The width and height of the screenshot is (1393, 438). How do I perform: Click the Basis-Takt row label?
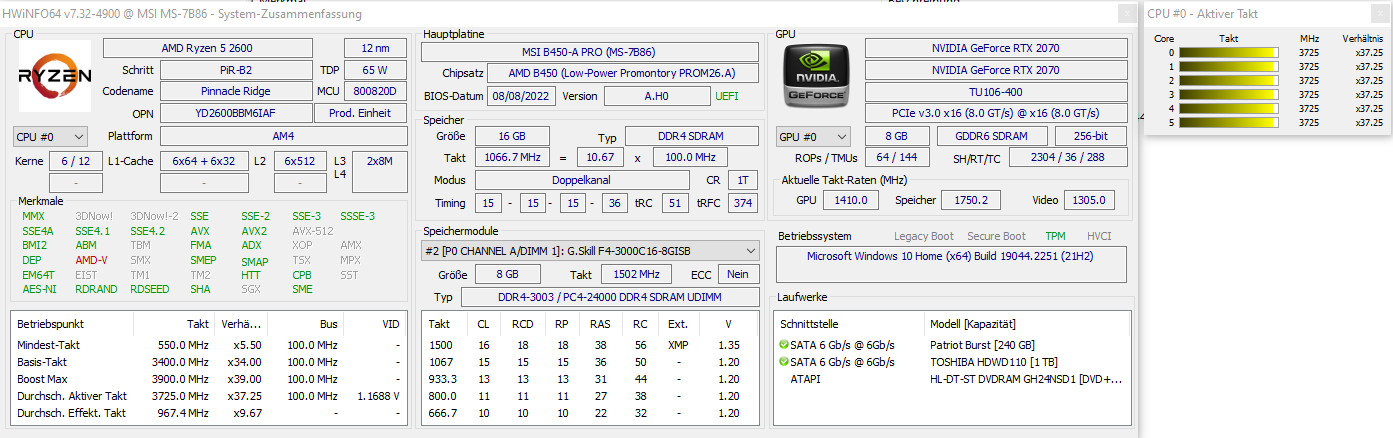point(43,361)
